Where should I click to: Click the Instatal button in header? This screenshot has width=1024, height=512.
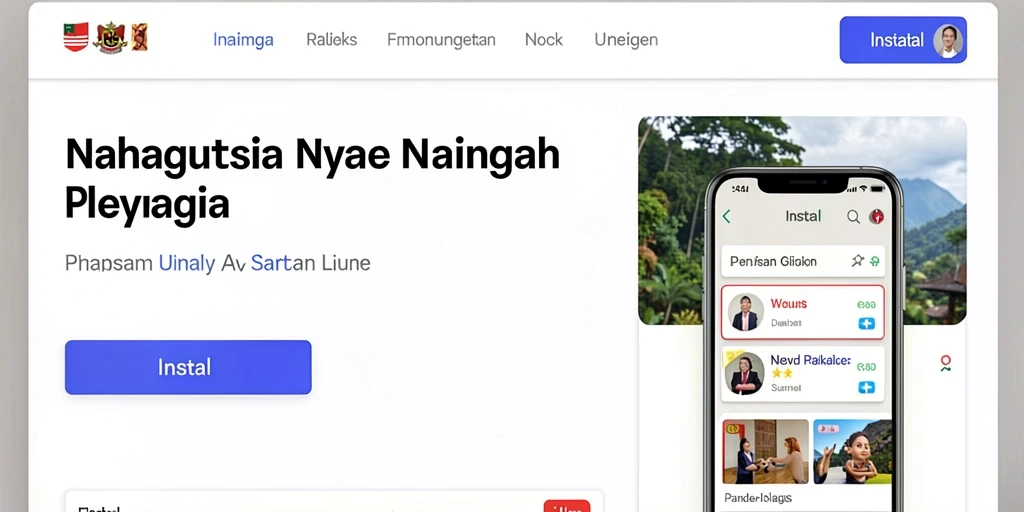(x=903, y=40)
